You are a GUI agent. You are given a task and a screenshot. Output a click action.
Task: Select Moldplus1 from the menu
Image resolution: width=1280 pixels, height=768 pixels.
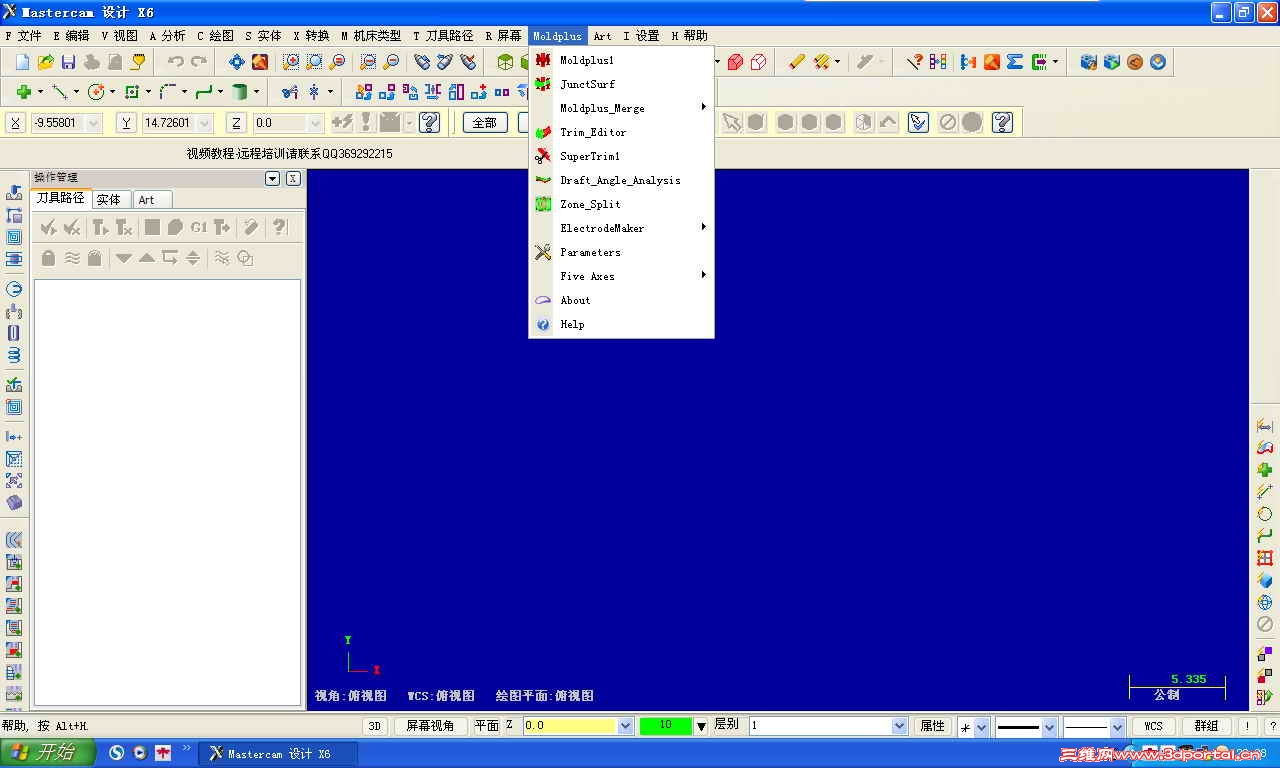coord(621,60)
